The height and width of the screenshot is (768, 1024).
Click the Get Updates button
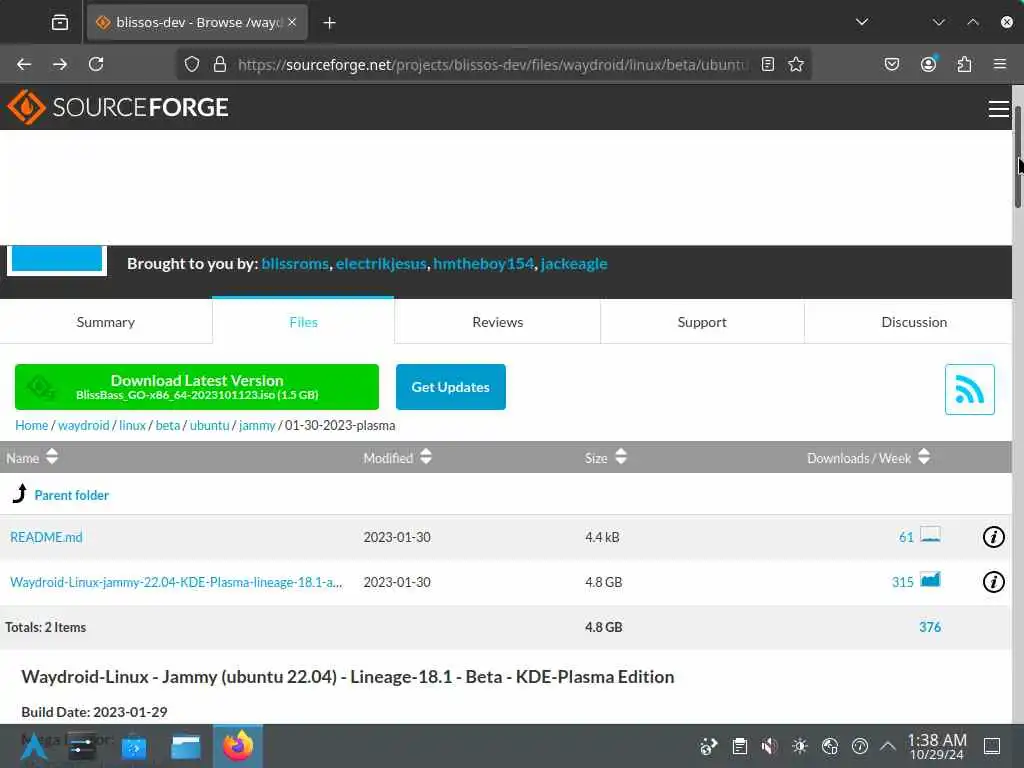pyautogui.click(x=451, y=387)
